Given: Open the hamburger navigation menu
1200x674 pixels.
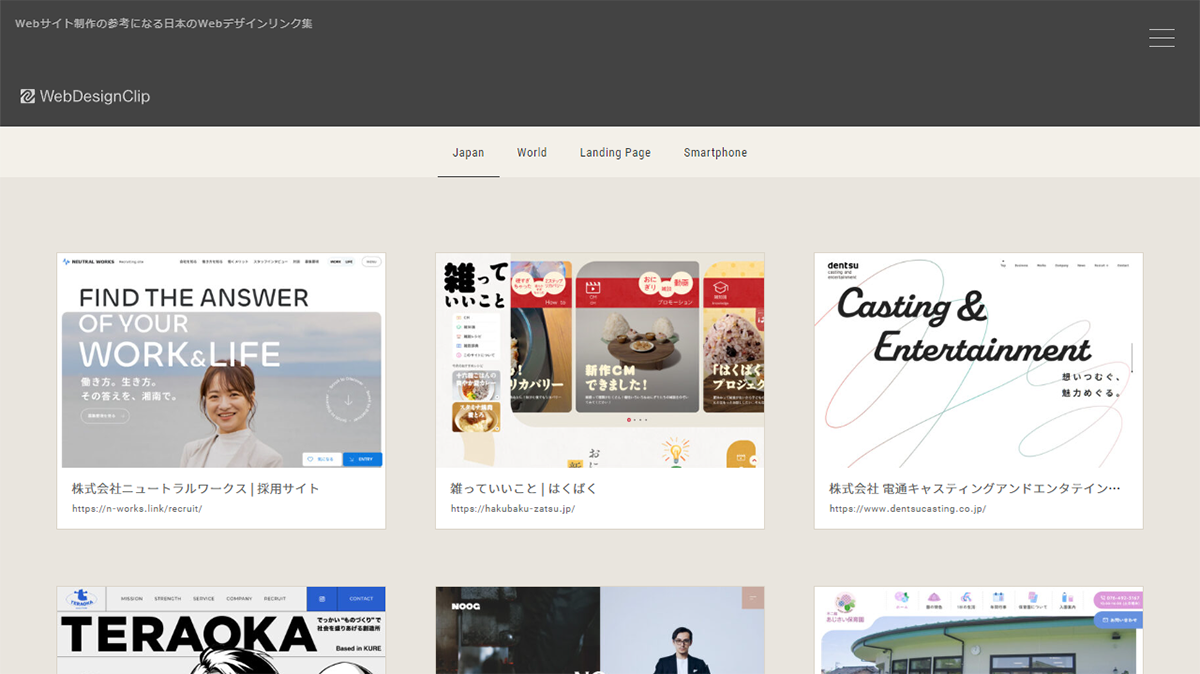Looking at the screenshot, I should click(x=1161, y=37).
